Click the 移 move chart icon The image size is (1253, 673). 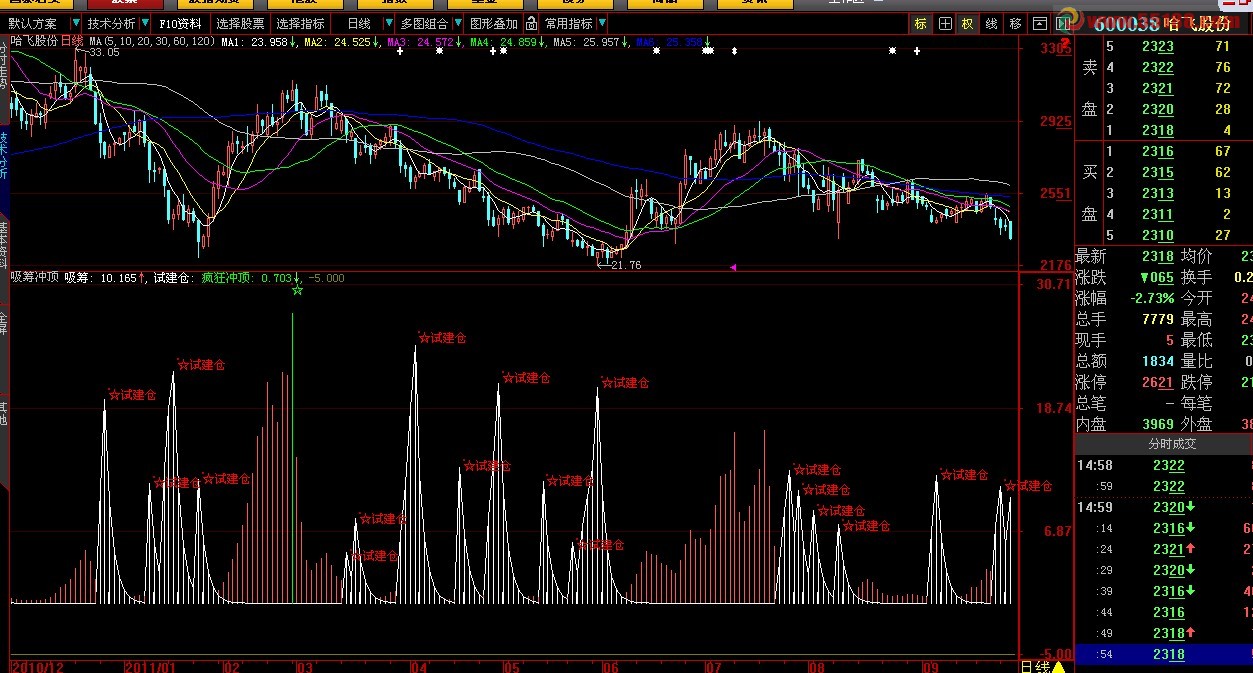click(1015, 23)
